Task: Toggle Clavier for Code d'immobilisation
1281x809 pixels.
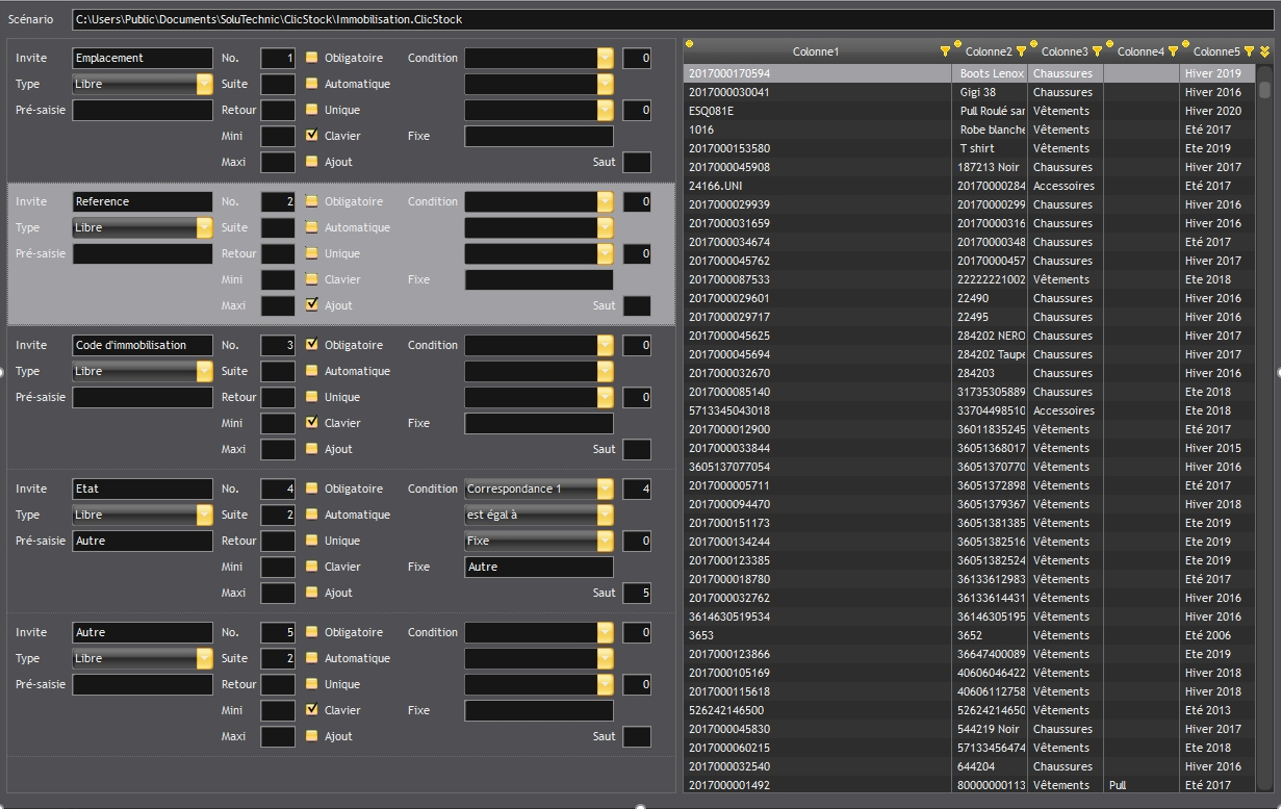Action: coord(312,423)
